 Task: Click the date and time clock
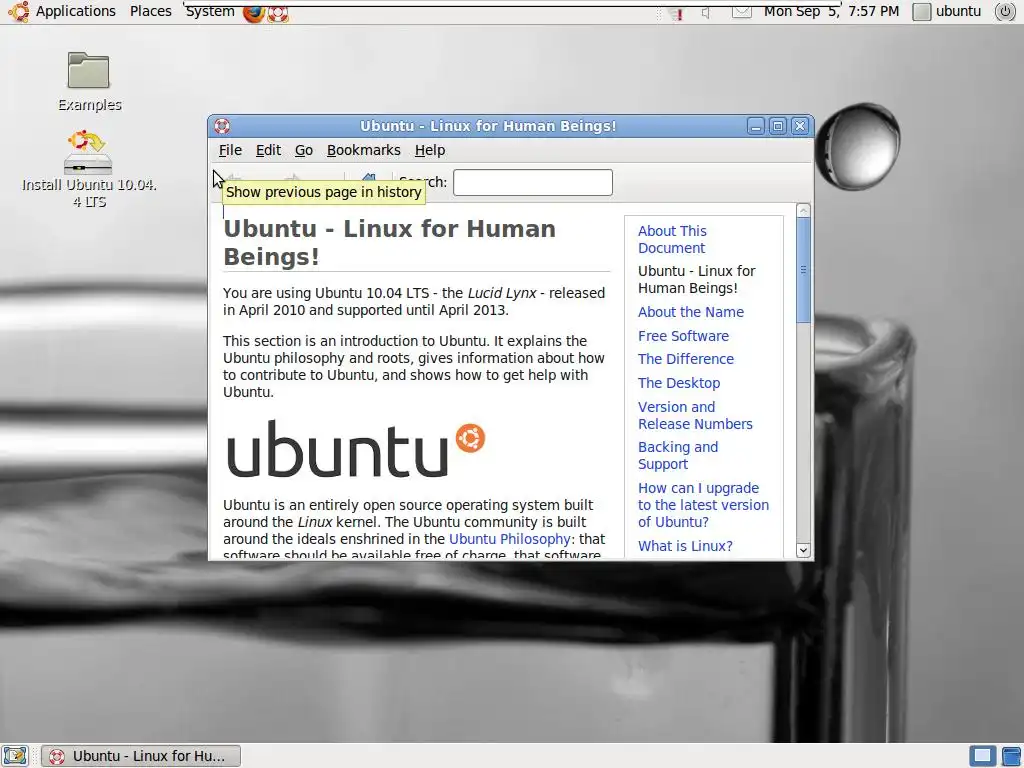[x=831, y=11]
